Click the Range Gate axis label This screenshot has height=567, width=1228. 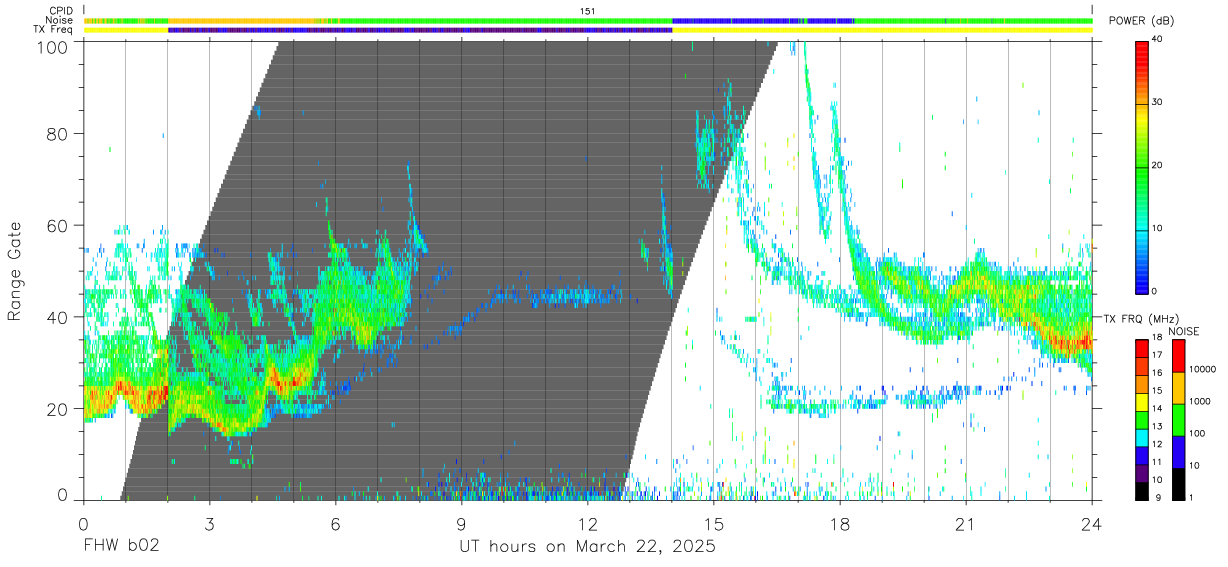[15, 272]
